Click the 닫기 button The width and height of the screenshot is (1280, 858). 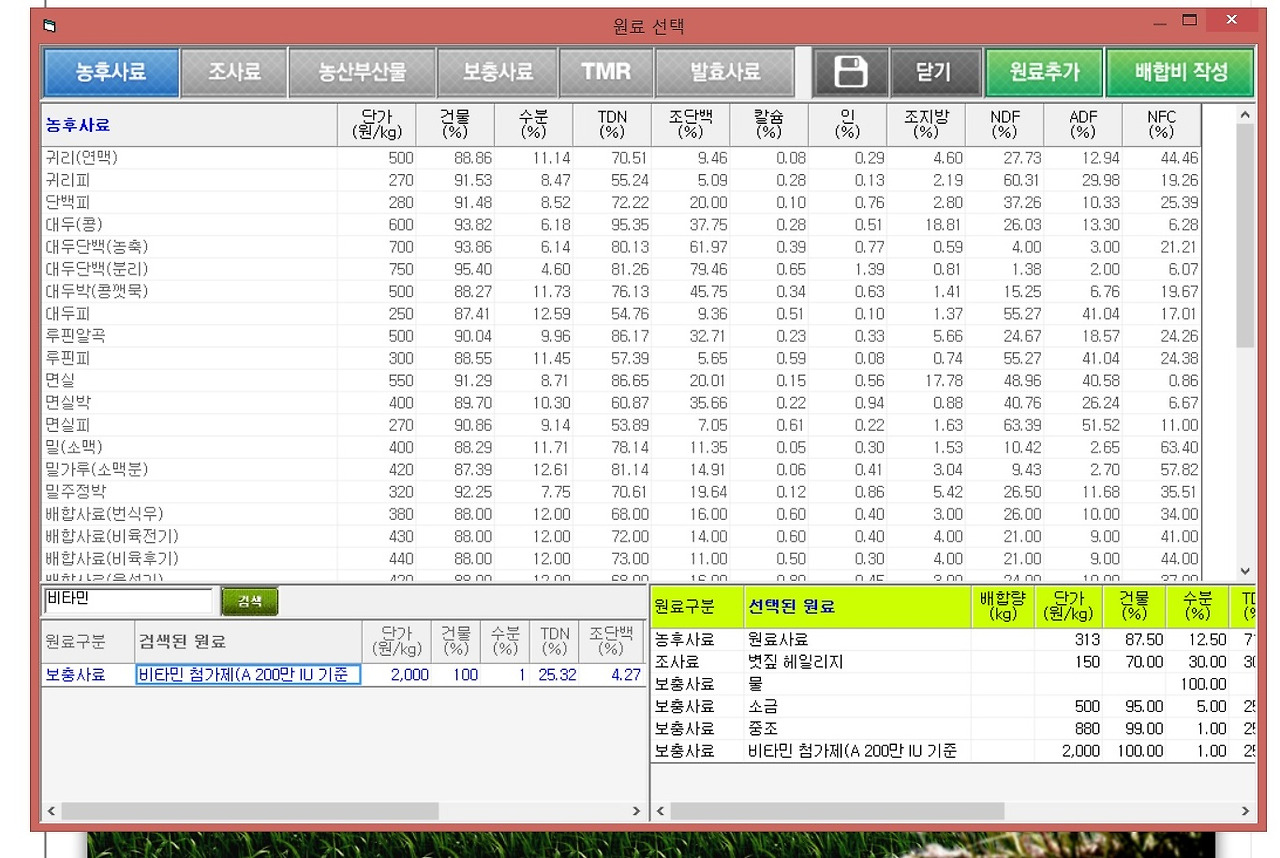point(934,72)
